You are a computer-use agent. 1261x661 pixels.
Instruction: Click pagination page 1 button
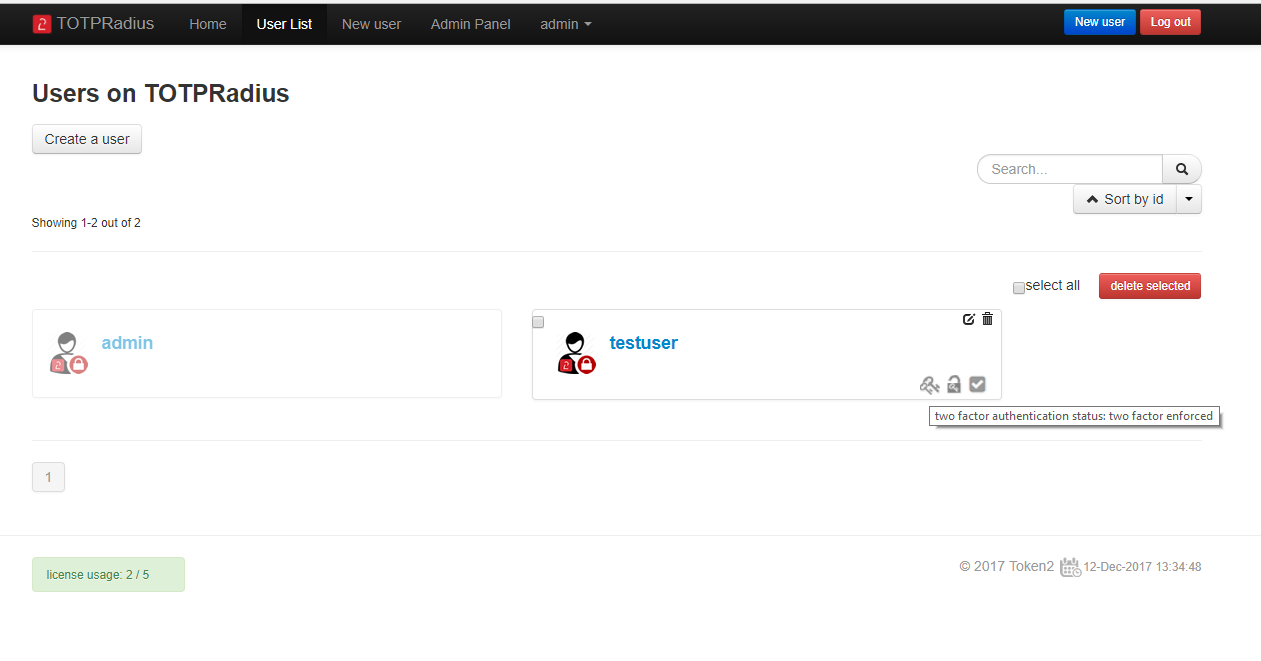[48, 477]
